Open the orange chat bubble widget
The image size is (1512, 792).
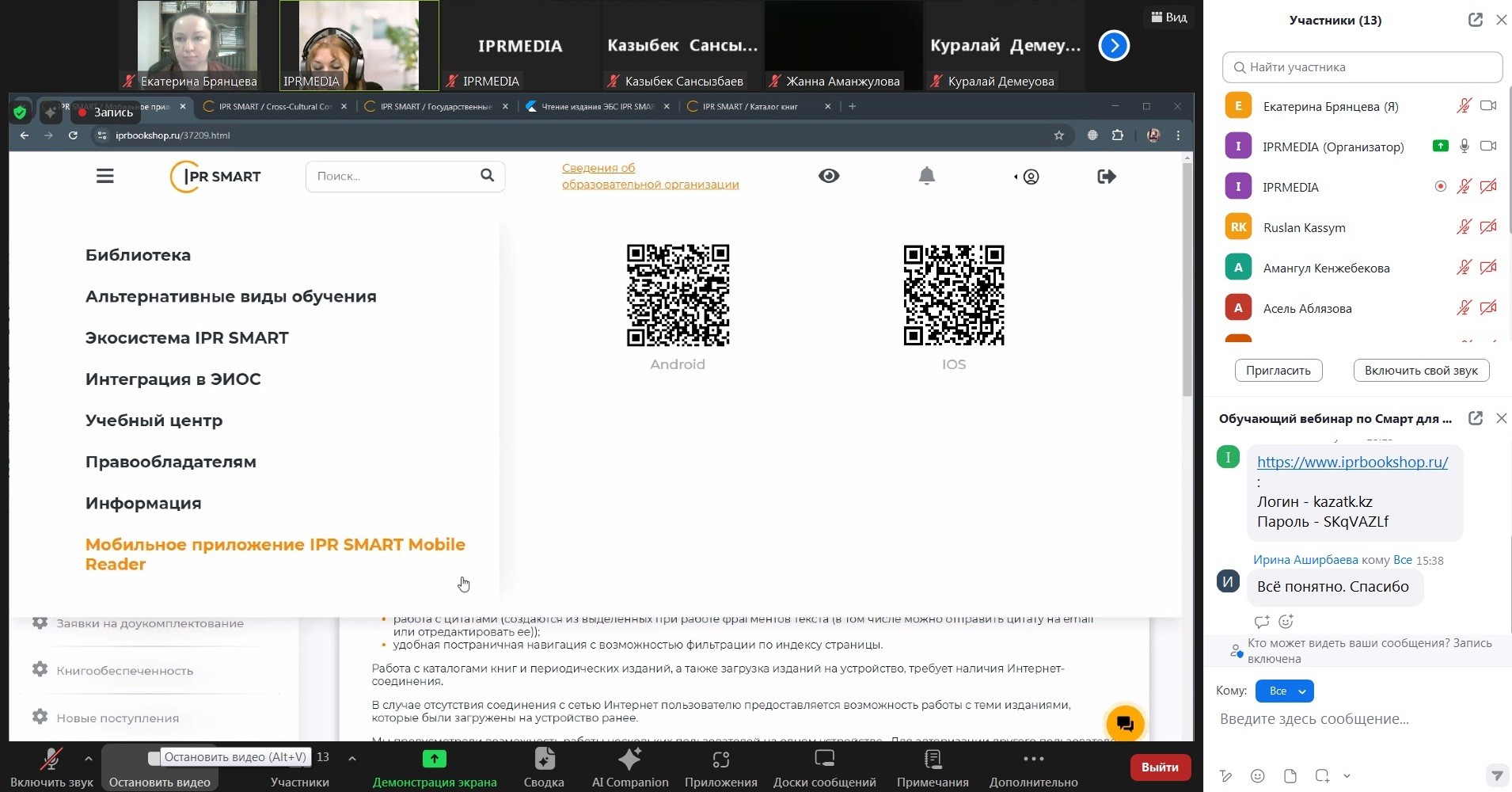[1125, 723]
